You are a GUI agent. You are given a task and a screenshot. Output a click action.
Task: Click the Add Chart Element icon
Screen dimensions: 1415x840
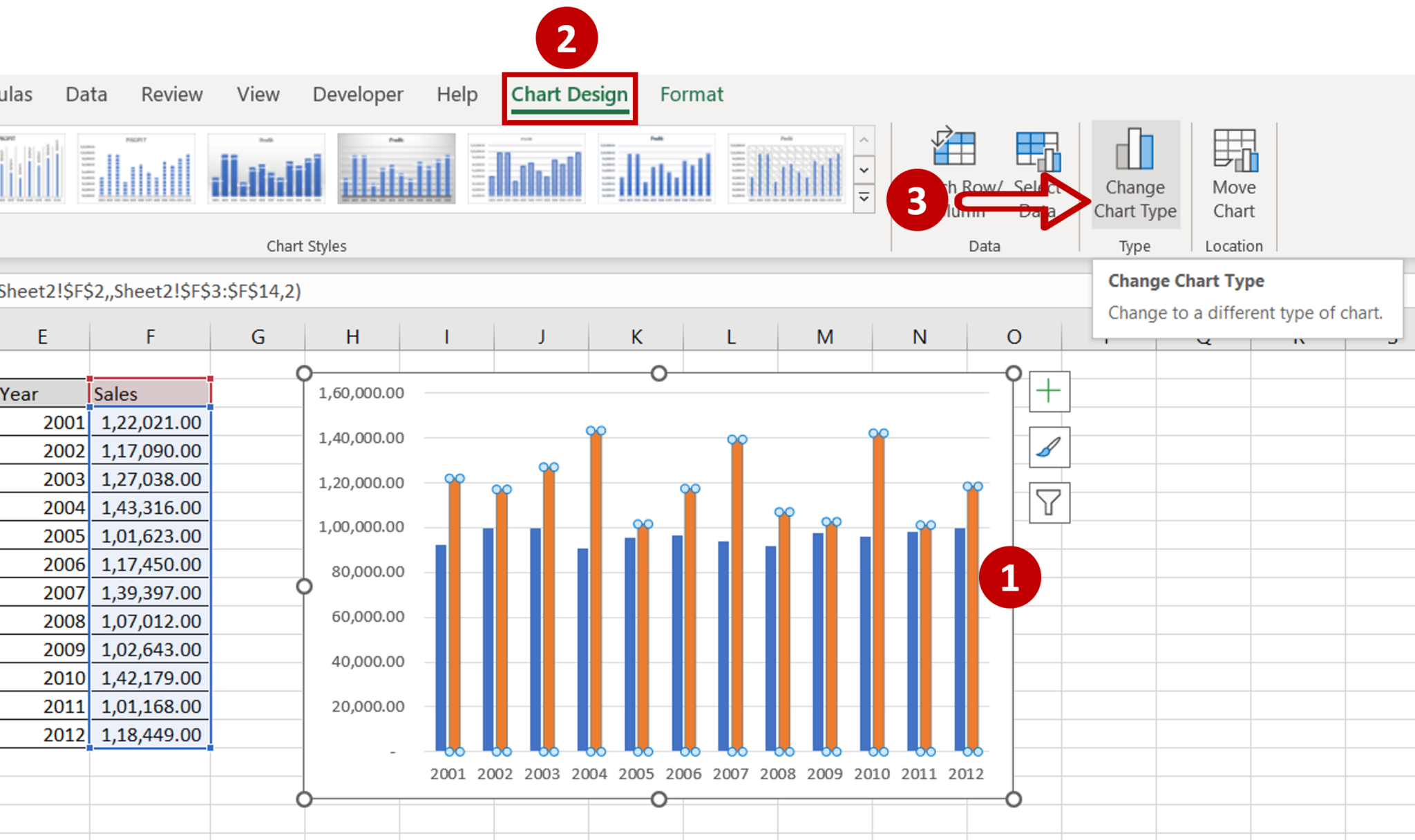[1050, 390]
